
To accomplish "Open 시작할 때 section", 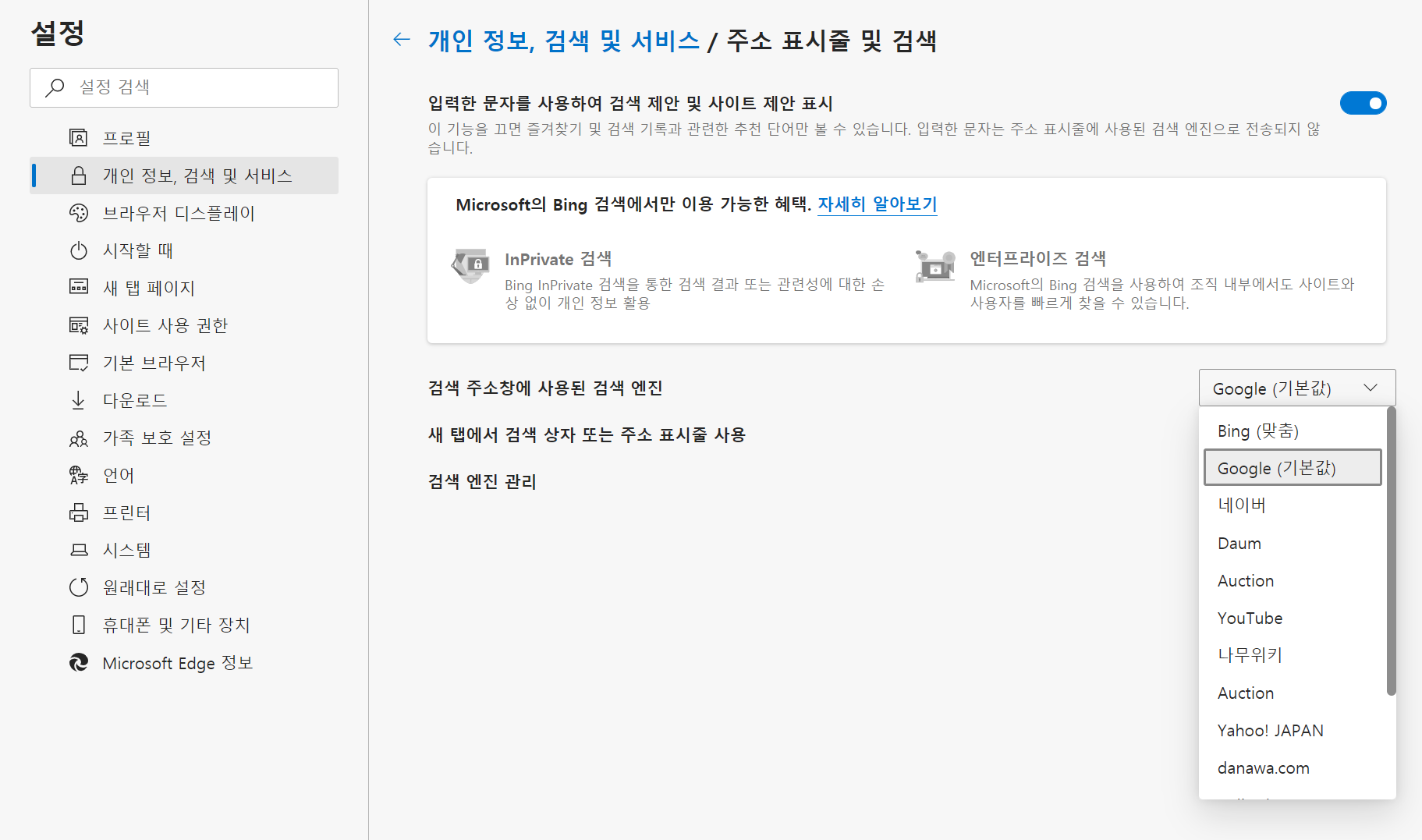I will [184, 250].
